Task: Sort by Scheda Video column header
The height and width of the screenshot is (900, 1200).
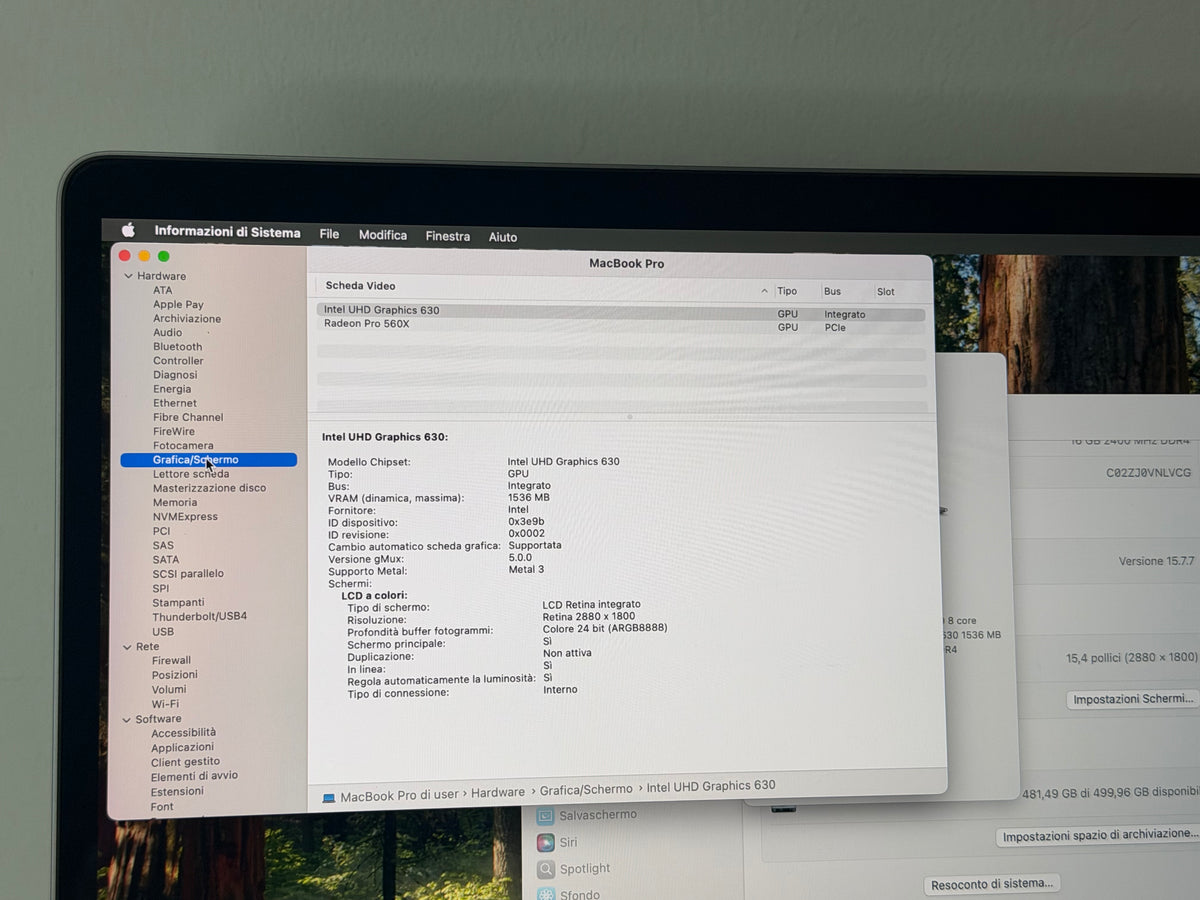Action: (x=360, y=286)
